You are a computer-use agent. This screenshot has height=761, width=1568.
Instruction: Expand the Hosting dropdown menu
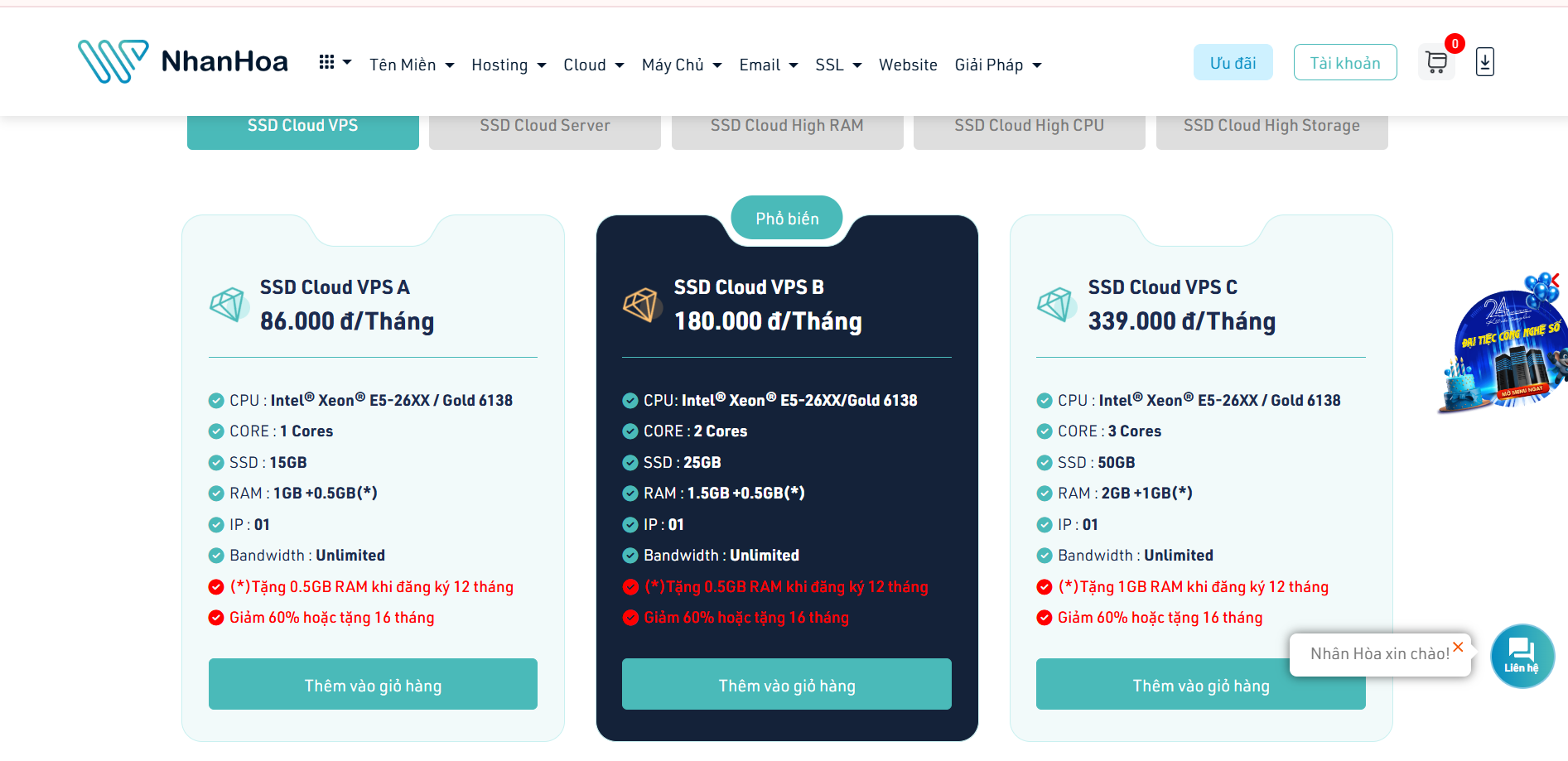(508, 65)
